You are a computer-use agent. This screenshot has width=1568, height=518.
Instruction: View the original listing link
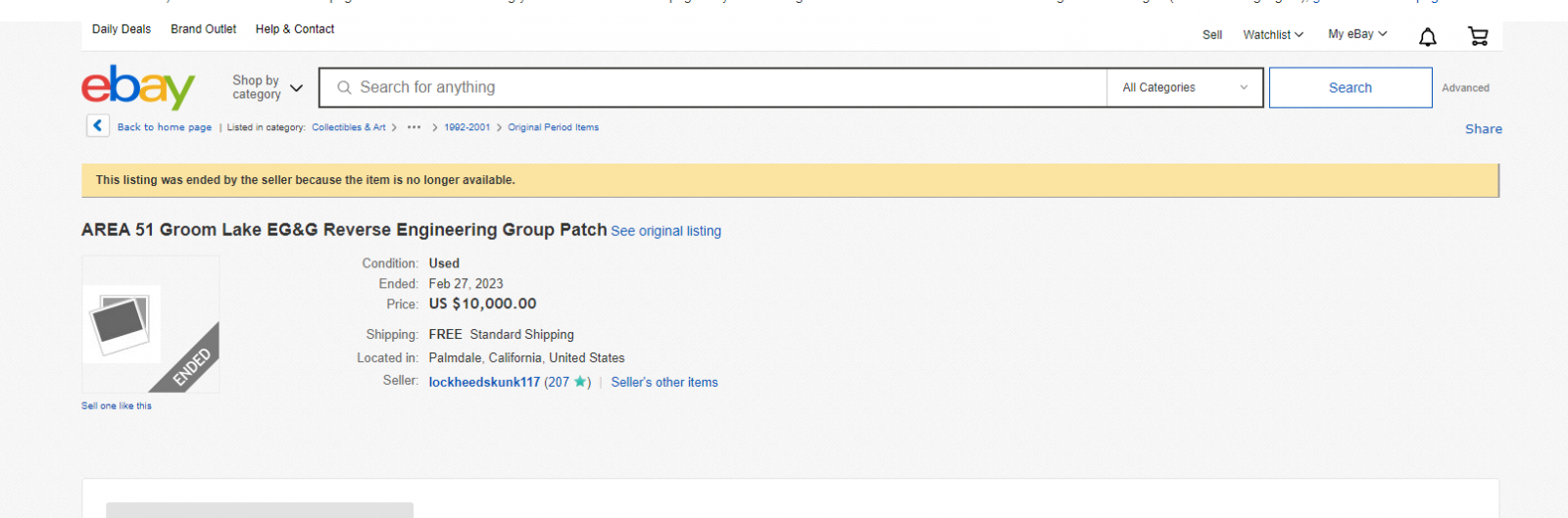pyautogui.click(x=666, y=231)
